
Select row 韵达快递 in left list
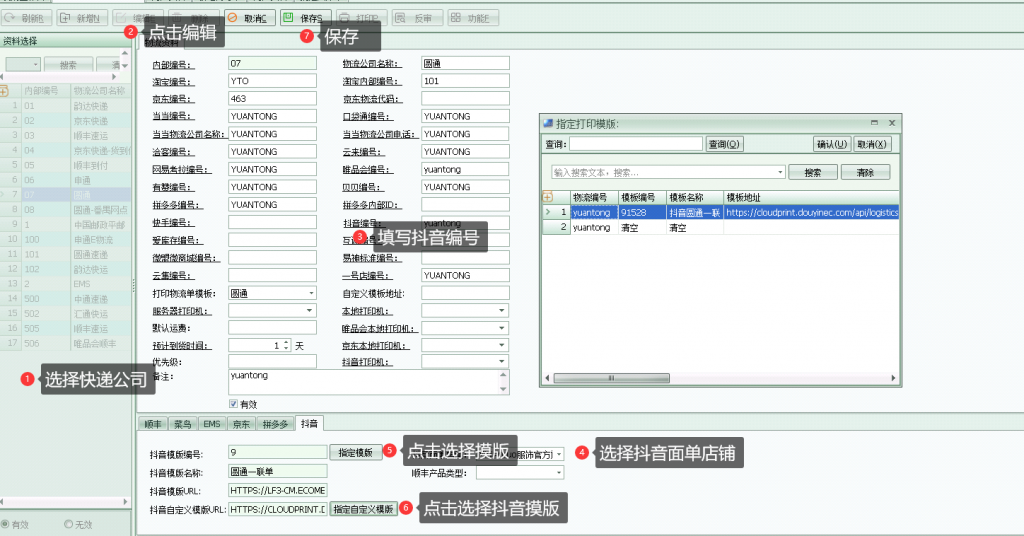(65, 105)
